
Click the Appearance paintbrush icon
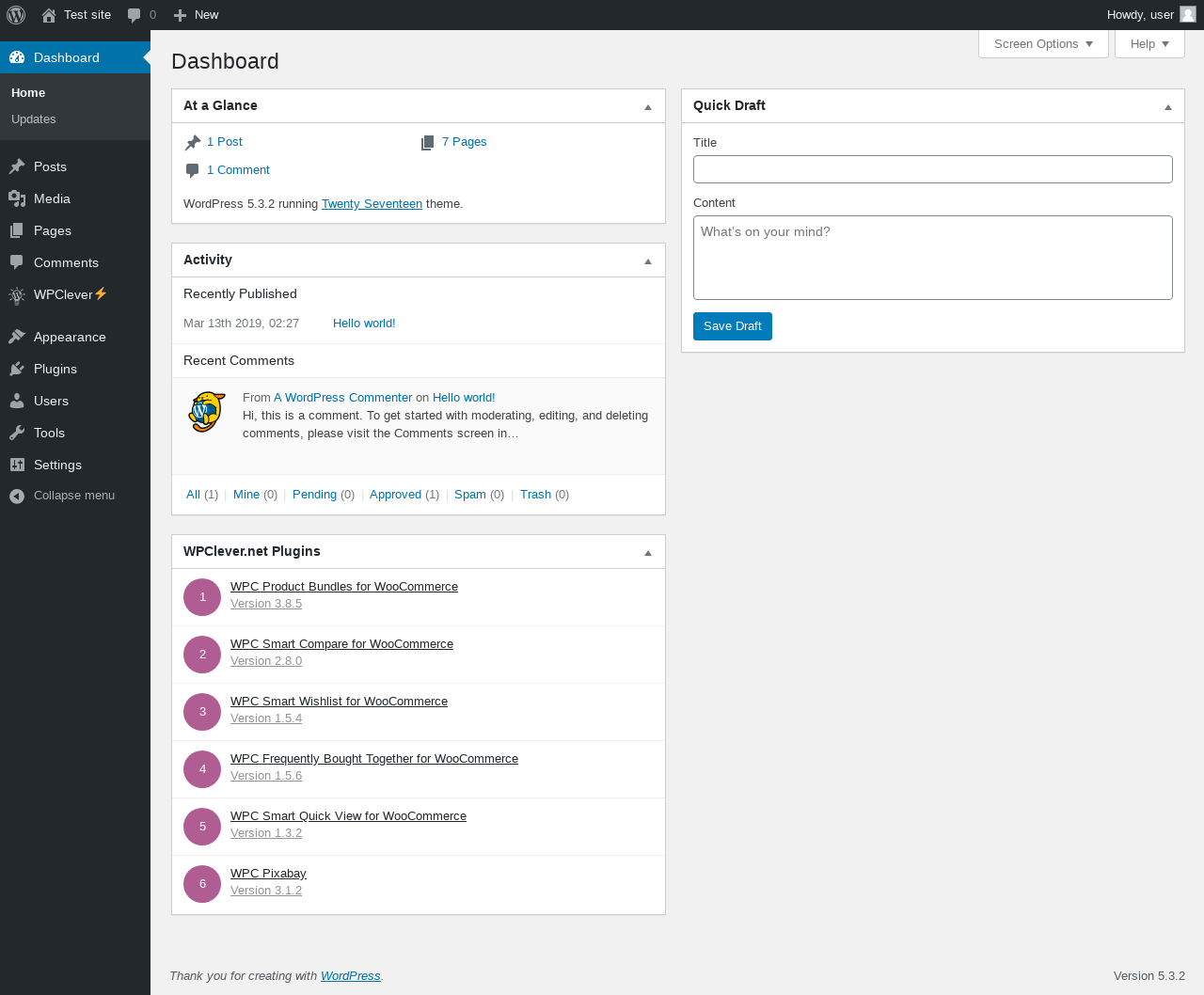(x=17, y=337)
